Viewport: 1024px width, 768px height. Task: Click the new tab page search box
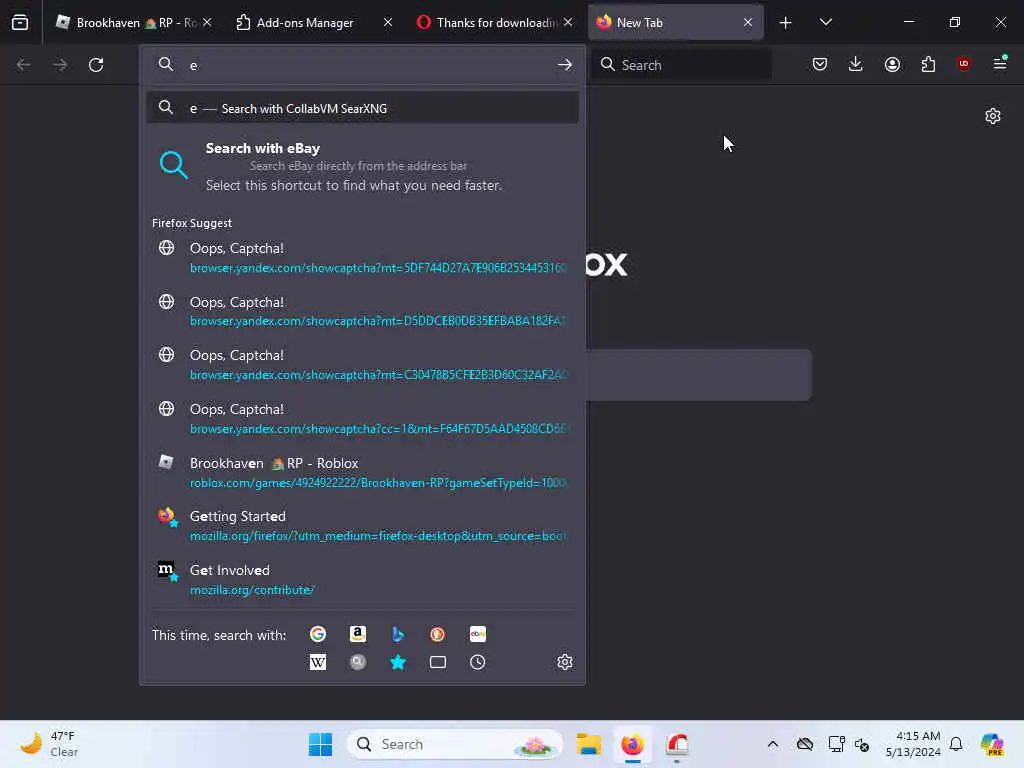(x=699, y=375)
